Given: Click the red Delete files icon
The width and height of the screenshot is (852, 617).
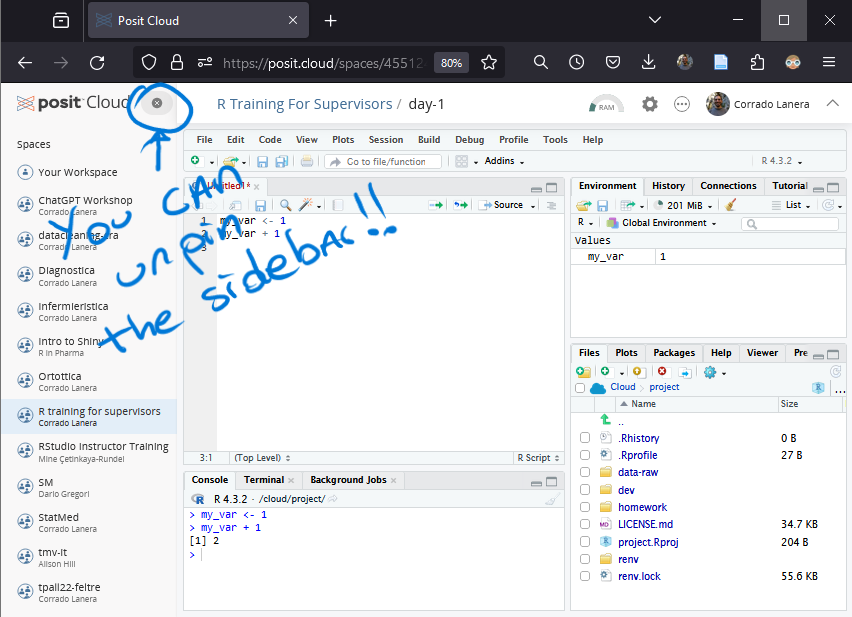Looking at the screenshot, I should click(662, 372).
